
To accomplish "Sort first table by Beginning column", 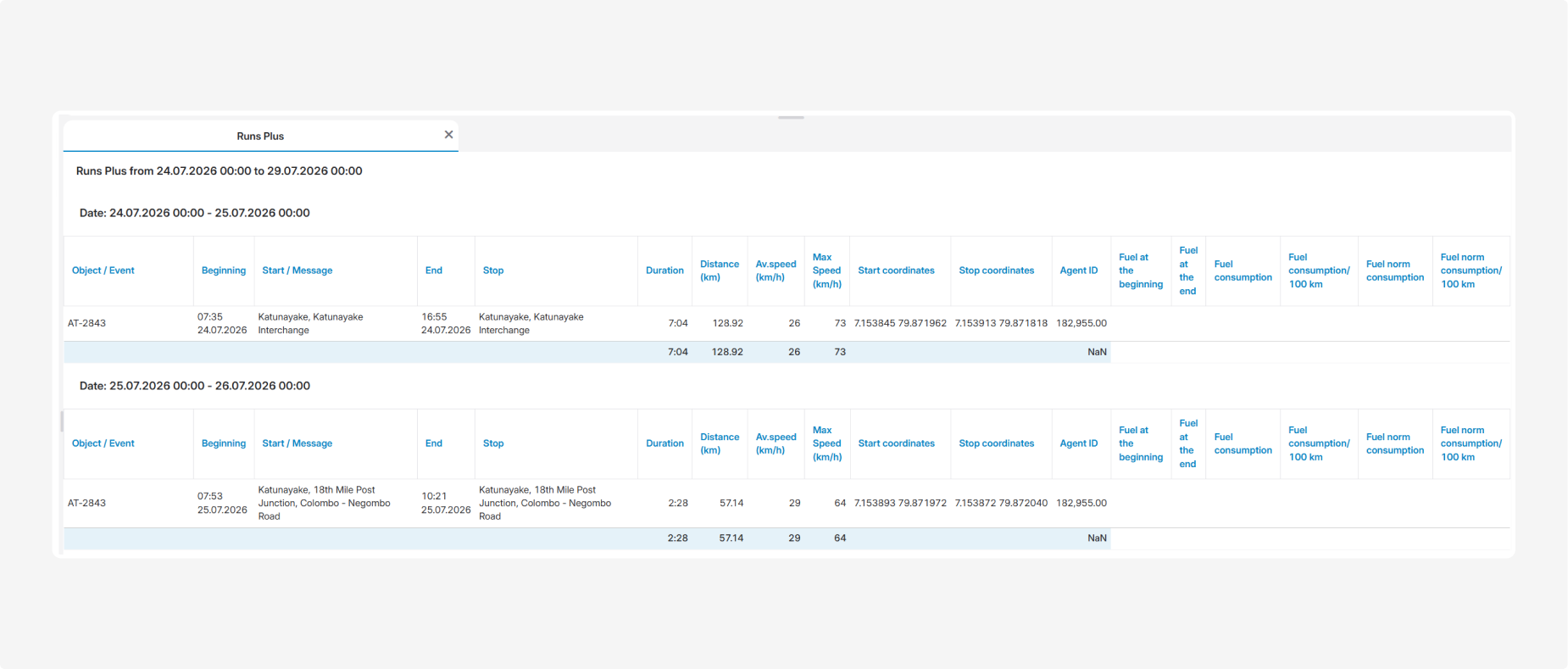I will coord(224,270).
